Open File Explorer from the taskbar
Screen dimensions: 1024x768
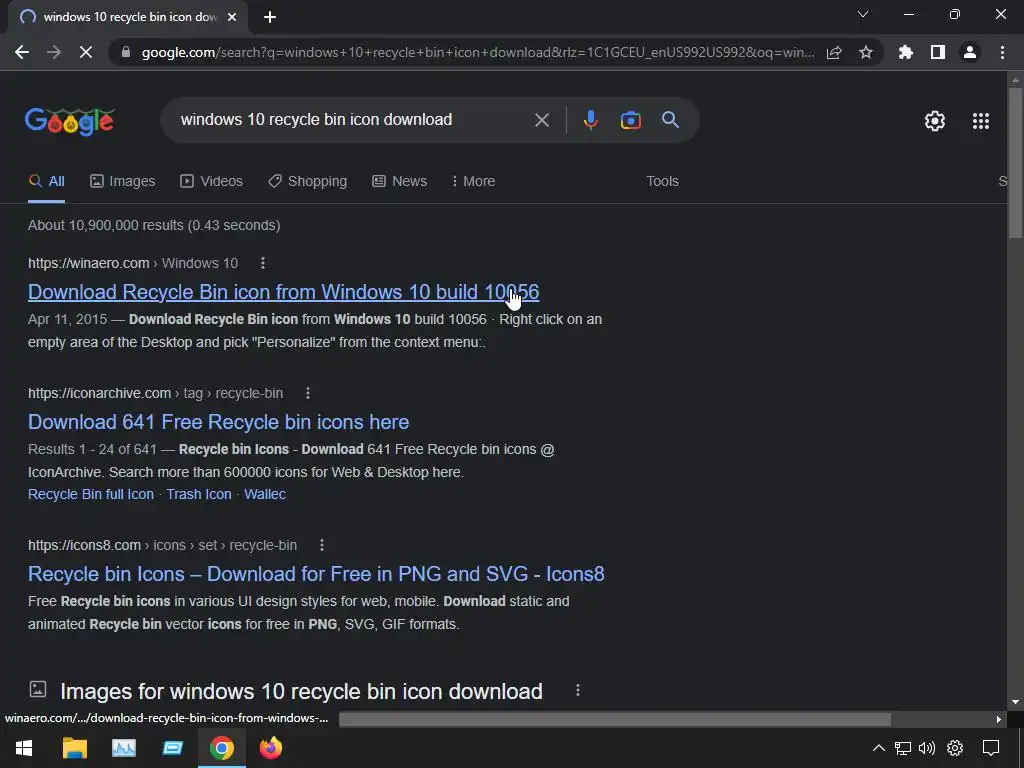[74, 748]
